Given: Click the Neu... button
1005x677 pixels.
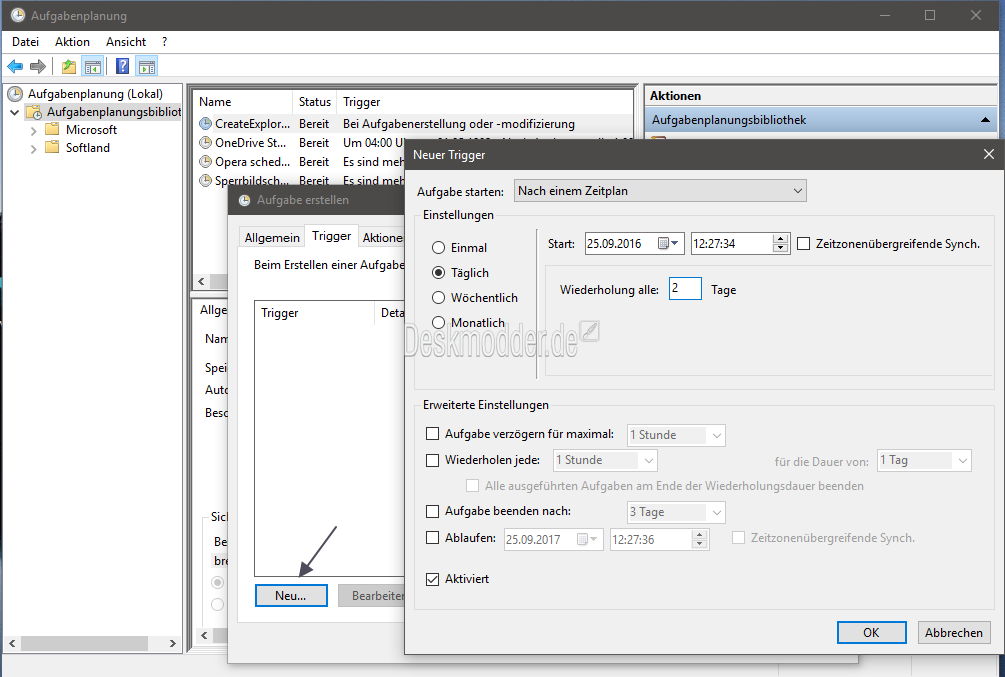Looking at the screenshot, I should pos(291,596).
